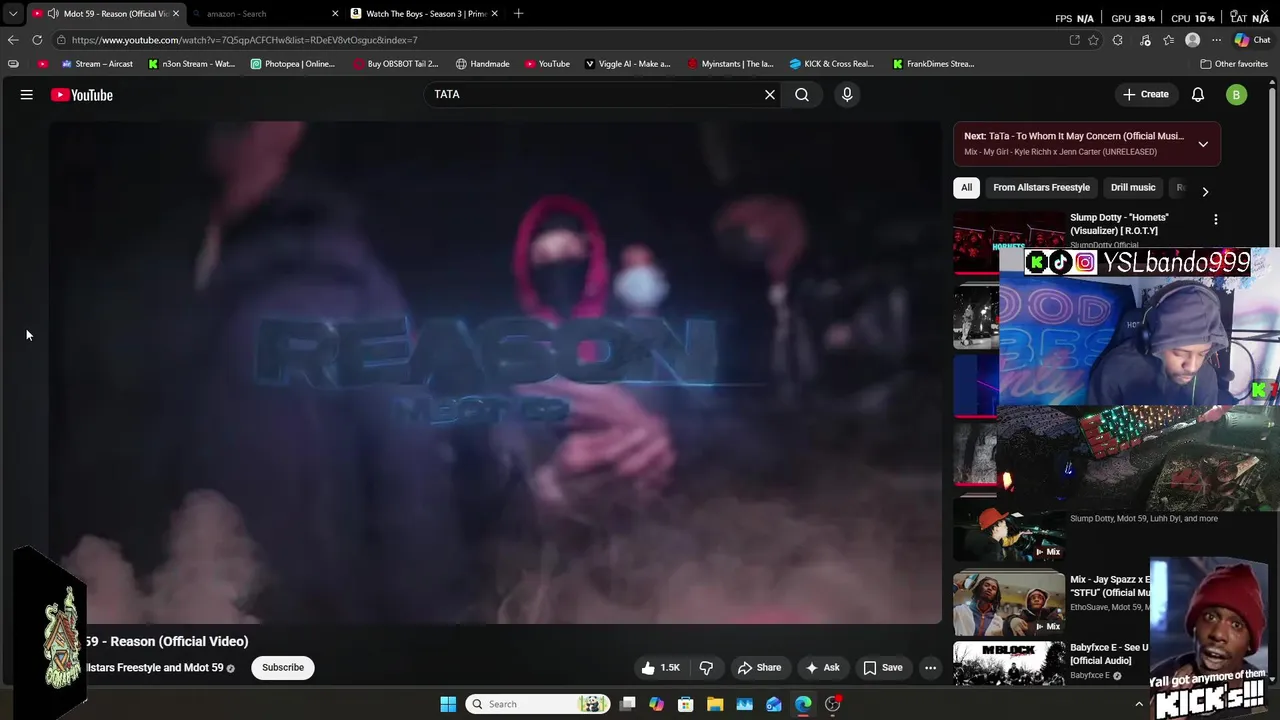Image resolution: width=1280 pixels, height=720 pixels.
Task: Ask about this video
Action: point(822,667)
